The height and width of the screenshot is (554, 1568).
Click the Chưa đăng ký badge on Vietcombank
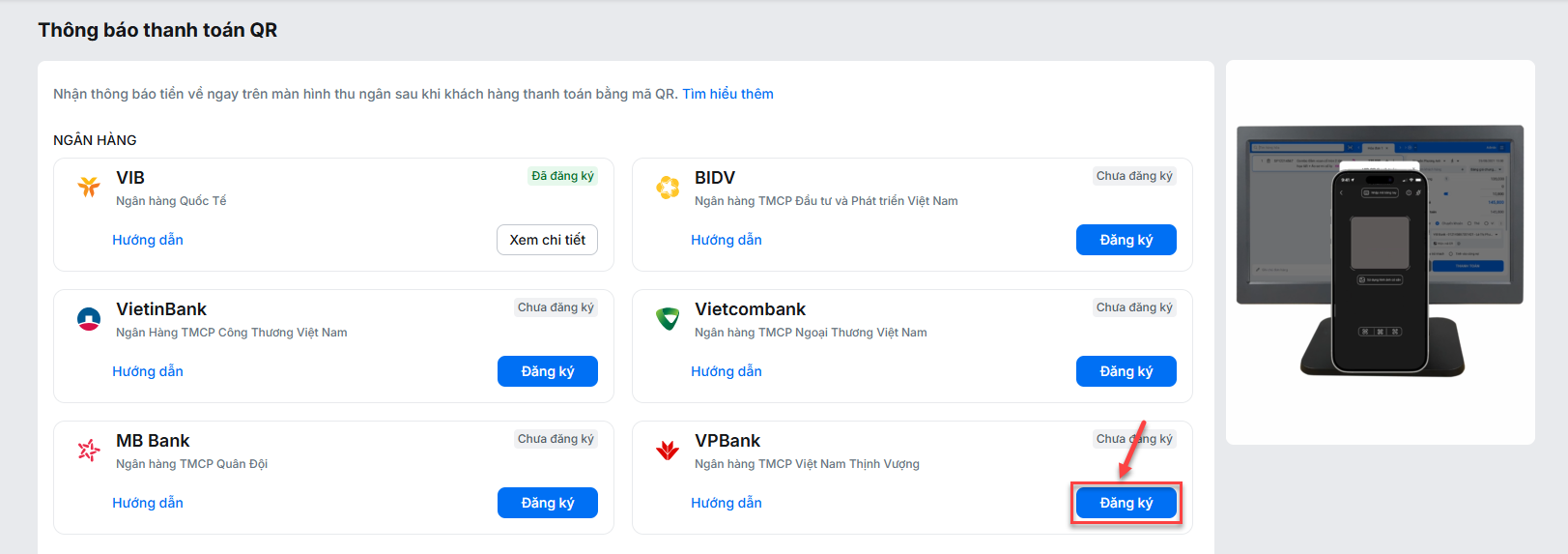tap(1134, 307)
